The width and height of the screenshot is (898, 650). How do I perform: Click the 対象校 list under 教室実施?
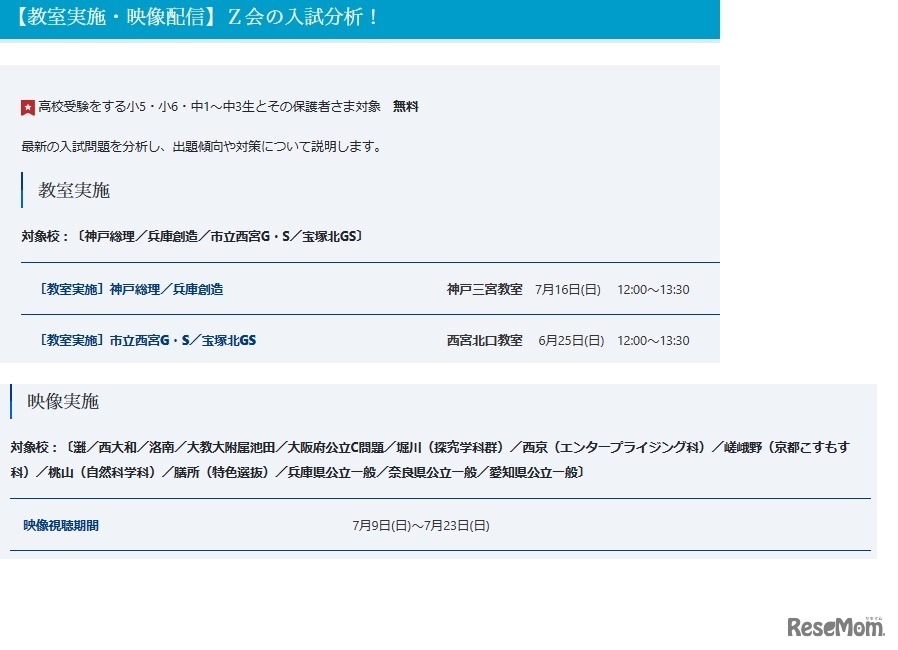click(x=194, y=236)
